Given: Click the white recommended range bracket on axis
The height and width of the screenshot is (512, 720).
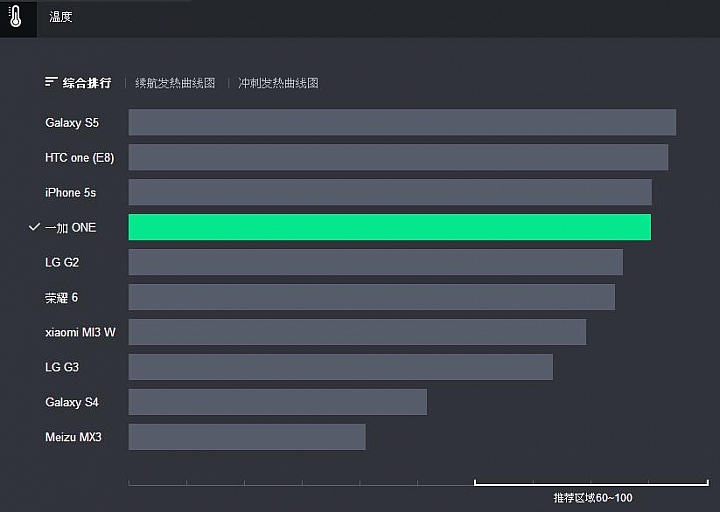Looking at the screenshot, I should coord(591,483).
